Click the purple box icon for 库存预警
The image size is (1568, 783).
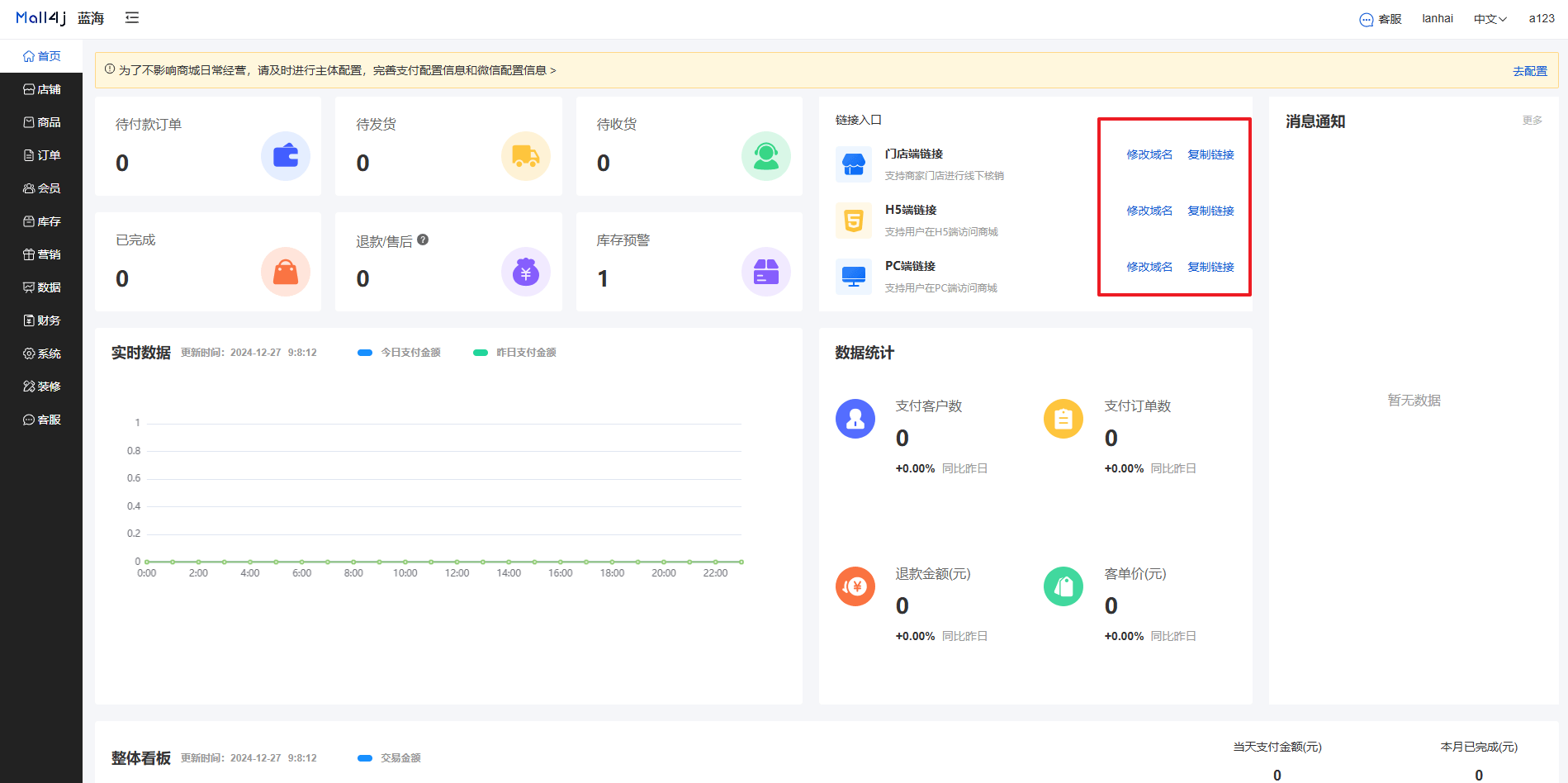click(x=766, y=272)
